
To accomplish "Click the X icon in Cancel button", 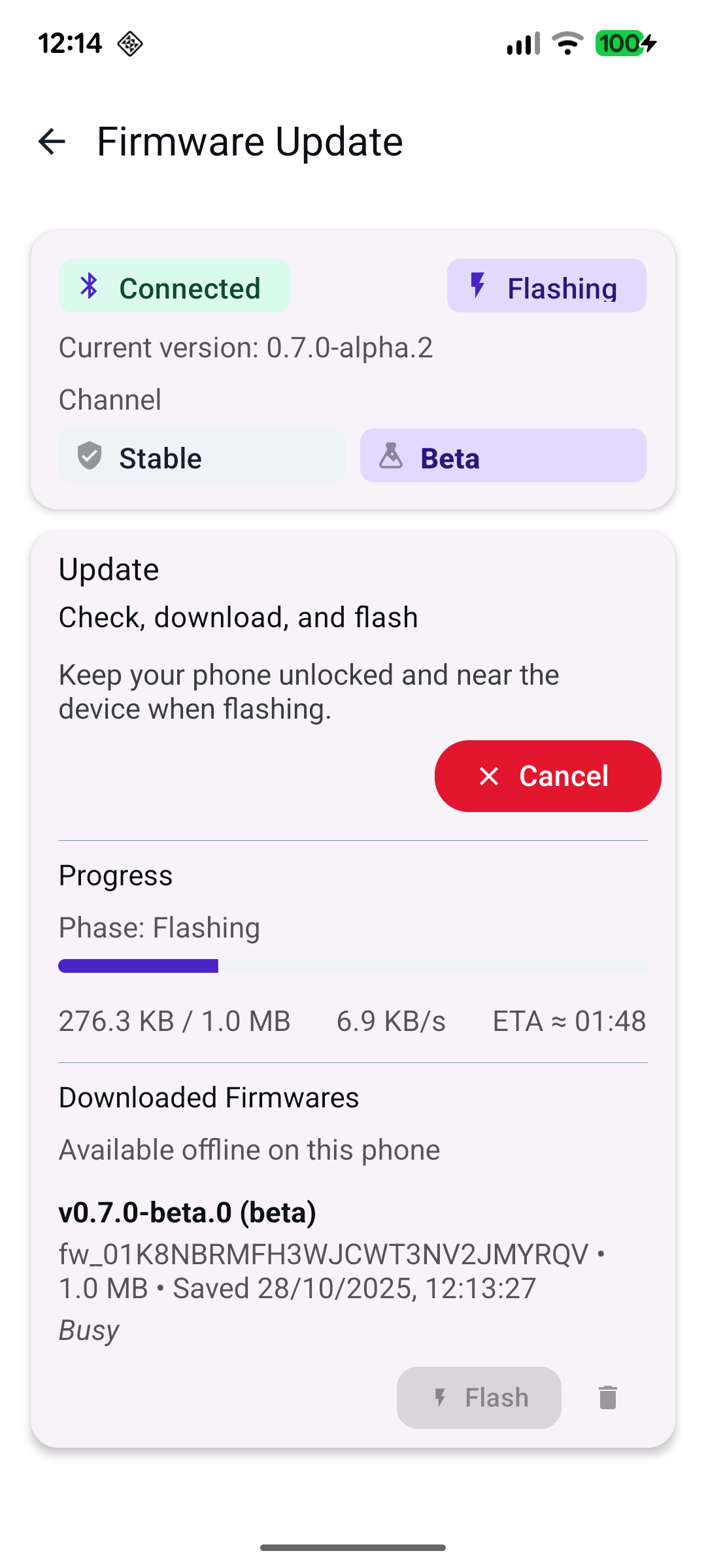I will (489, 776).
